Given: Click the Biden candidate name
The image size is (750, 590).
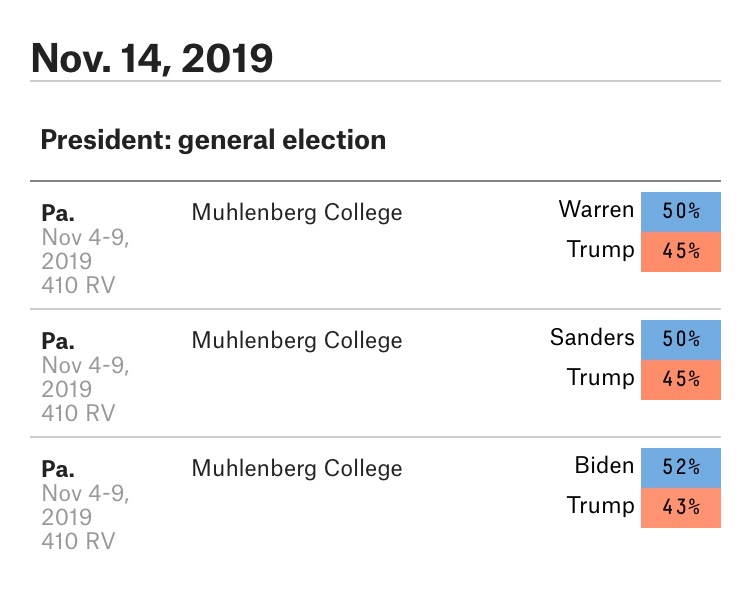Looking at the screenshot, I should (x=604, y=466).
